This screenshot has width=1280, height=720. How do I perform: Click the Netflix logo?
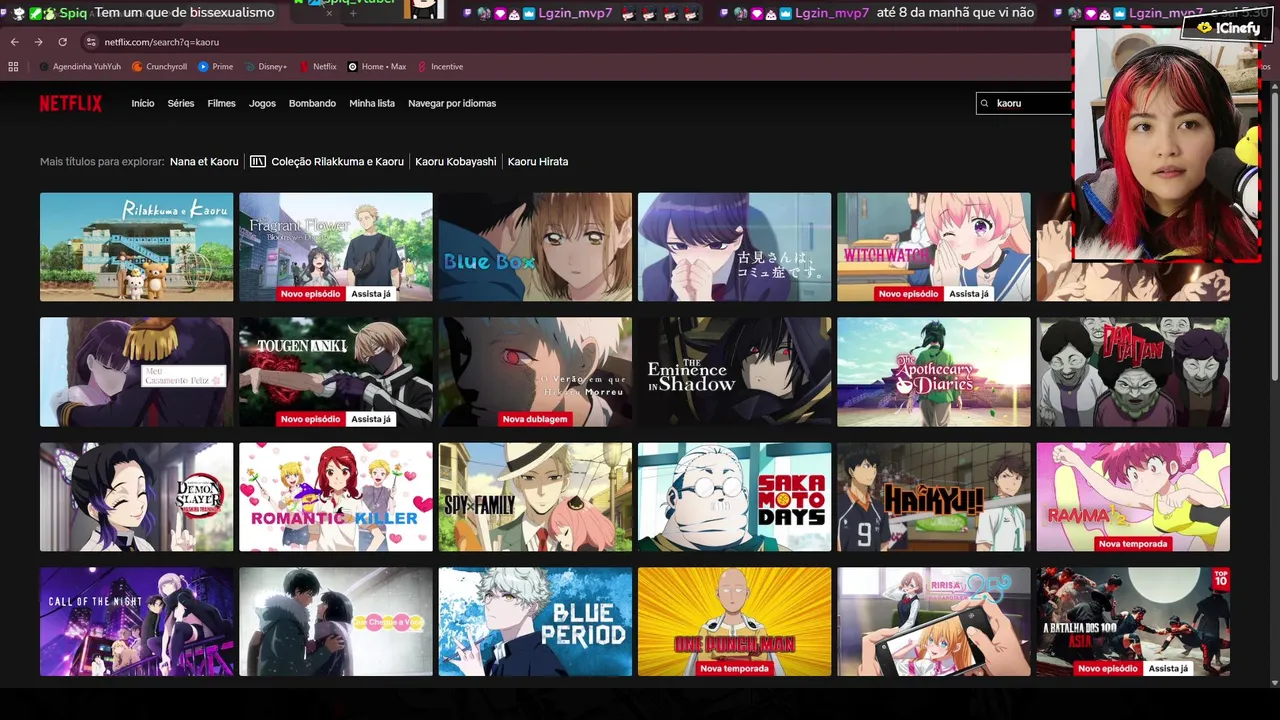pyautogui.click(x=71, y=103)
